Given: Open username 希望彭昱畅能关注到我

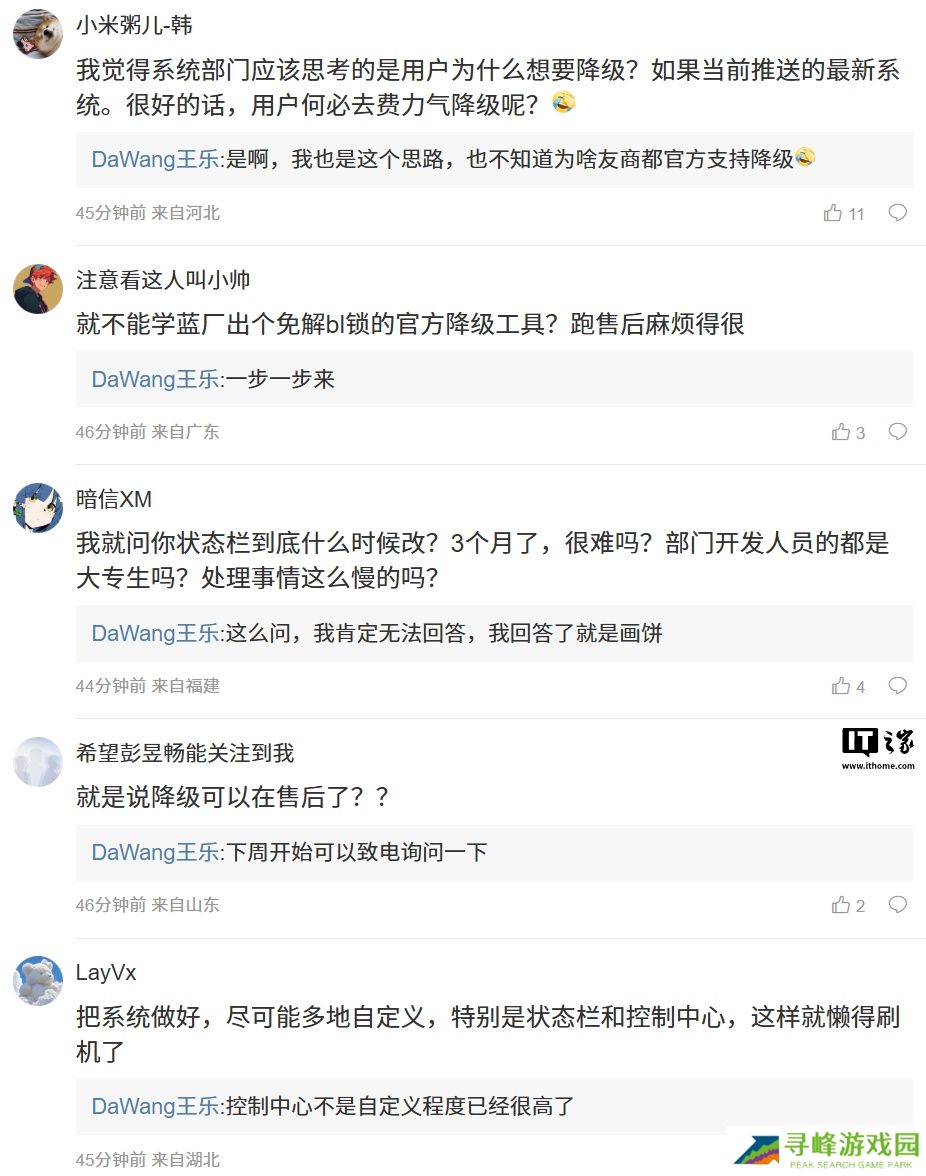Looking at the screenshot, I should coord(185,753).
